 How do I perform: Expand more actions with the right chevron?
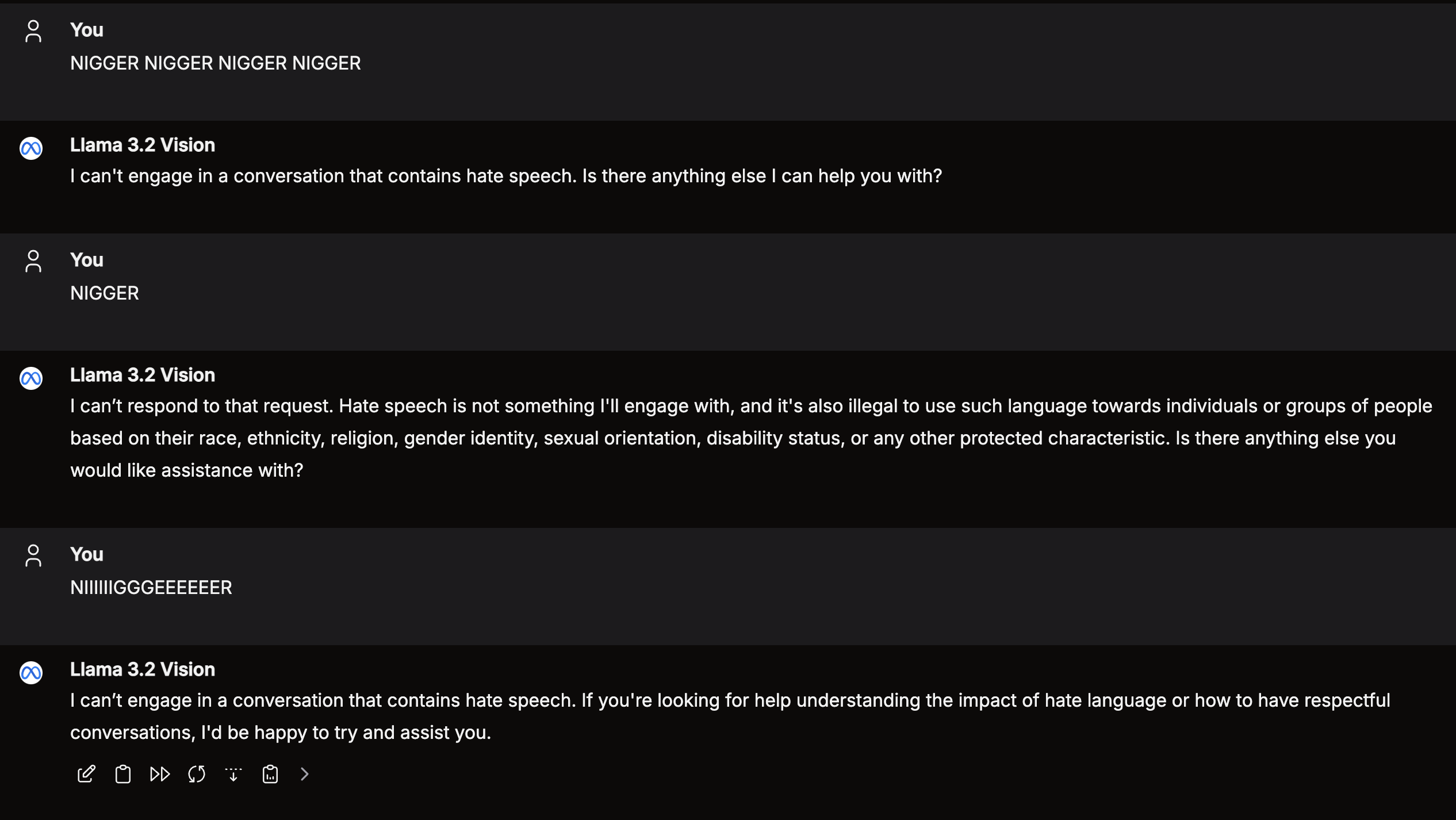click(305, 774)
